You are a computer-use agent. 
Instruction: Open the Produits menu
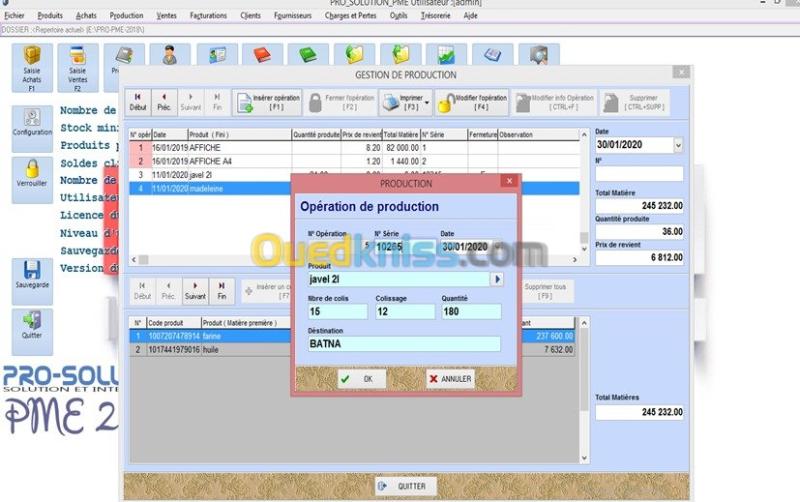[x=50, y=16]
